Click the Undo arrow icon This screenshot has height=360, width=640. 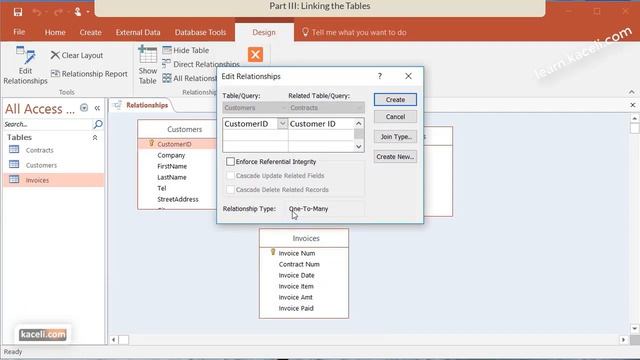pos(37,12)
